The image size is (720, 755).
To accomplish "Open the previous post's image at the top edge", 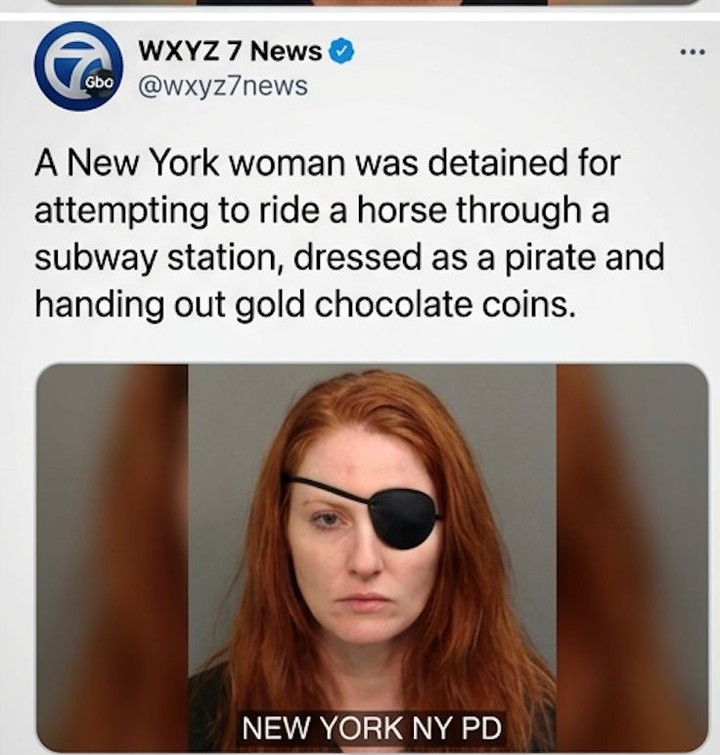I will (372, 2).
